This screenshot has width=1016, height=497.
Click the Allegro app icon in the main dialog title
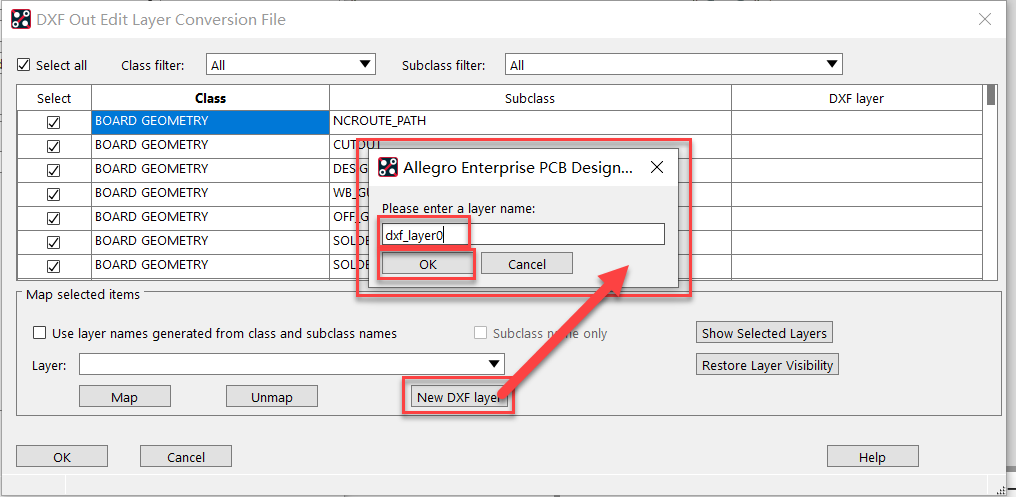tap(21, 19)
